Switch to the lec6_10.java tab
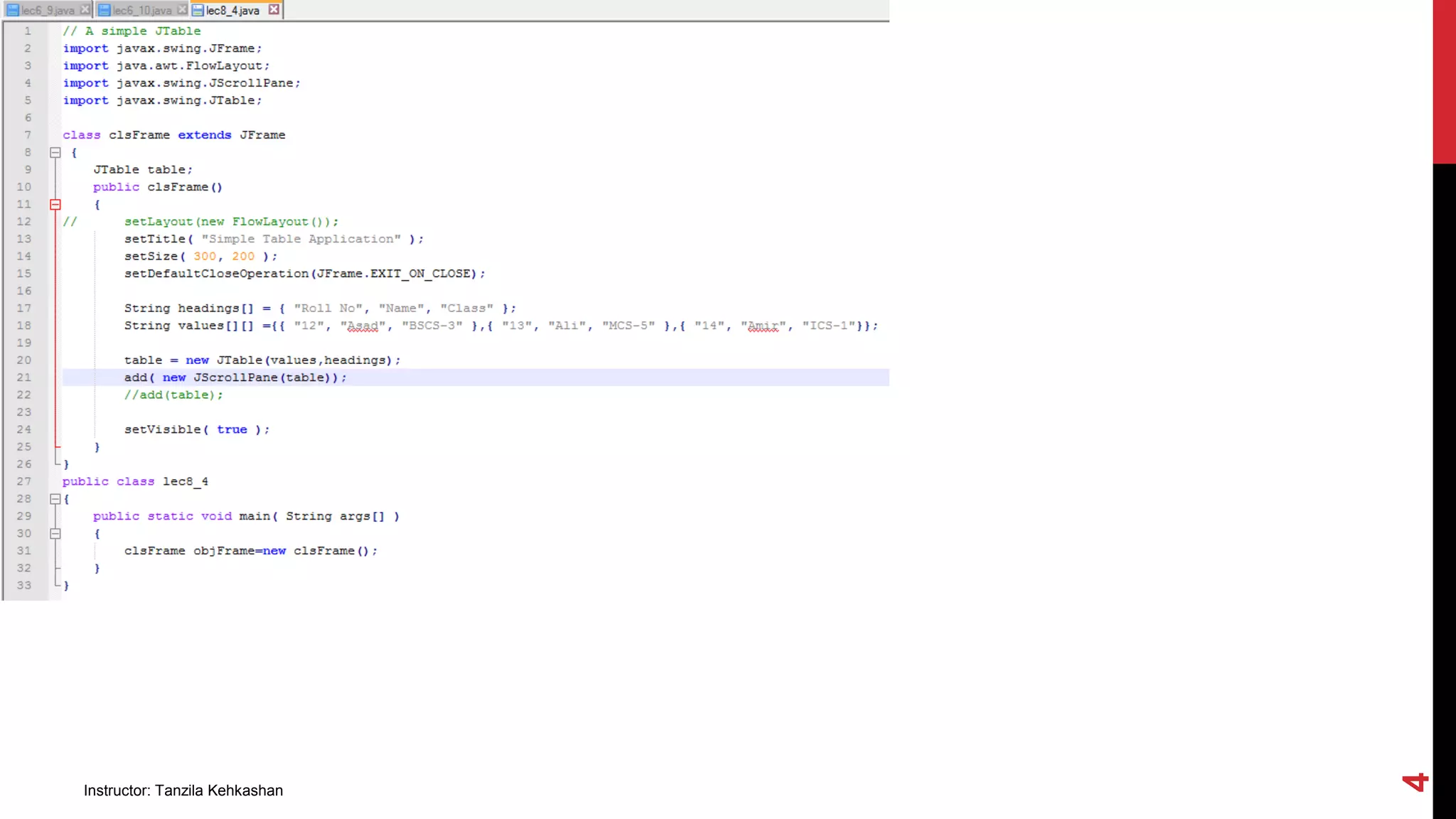1456x819 pixels. pos(142,10)
